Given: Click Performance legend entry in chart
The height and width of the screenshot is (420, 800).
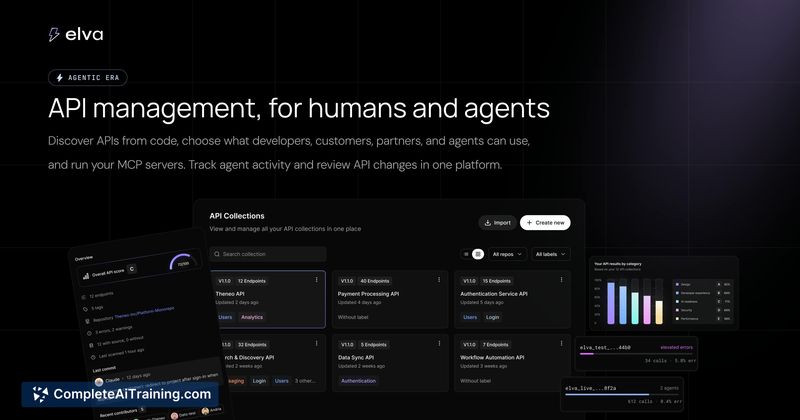Looking at the screenshot, I should coord(703,318).
